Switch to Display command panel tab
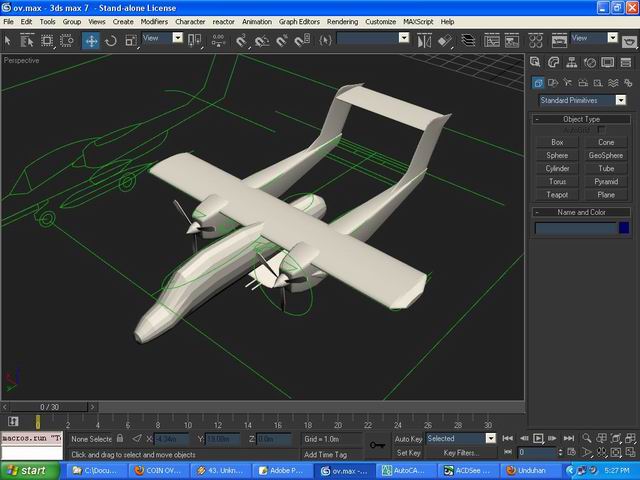 tap(608, 62)
